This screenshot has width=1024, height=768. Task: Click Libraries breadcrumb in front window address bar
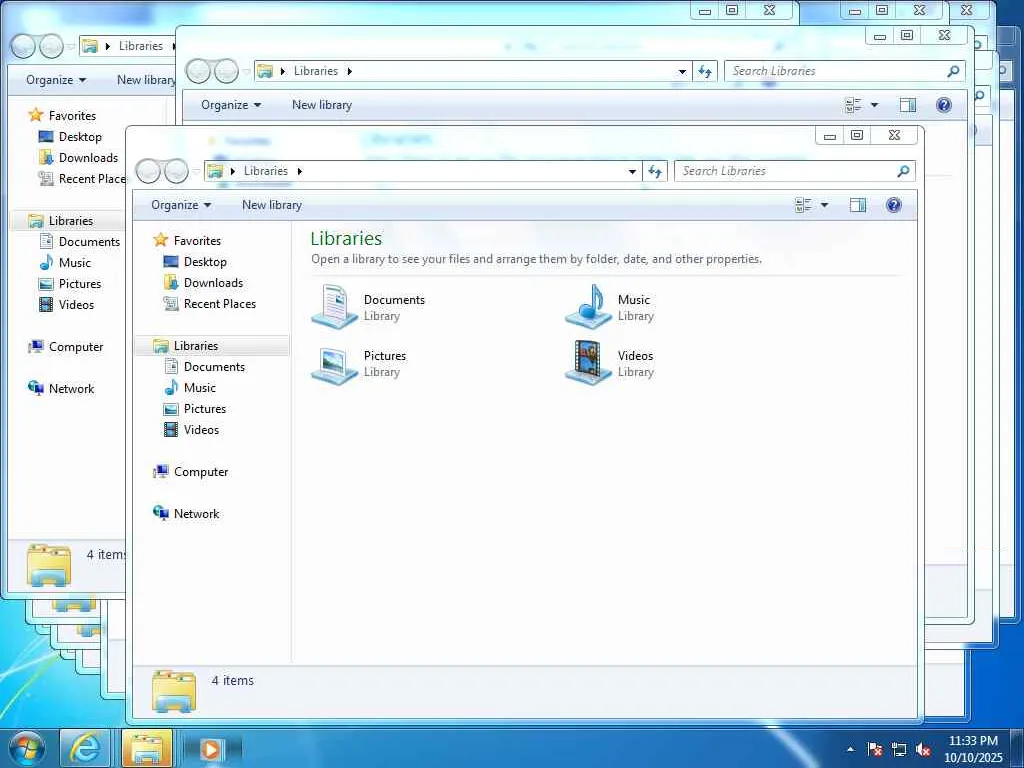tap(266, 171)
